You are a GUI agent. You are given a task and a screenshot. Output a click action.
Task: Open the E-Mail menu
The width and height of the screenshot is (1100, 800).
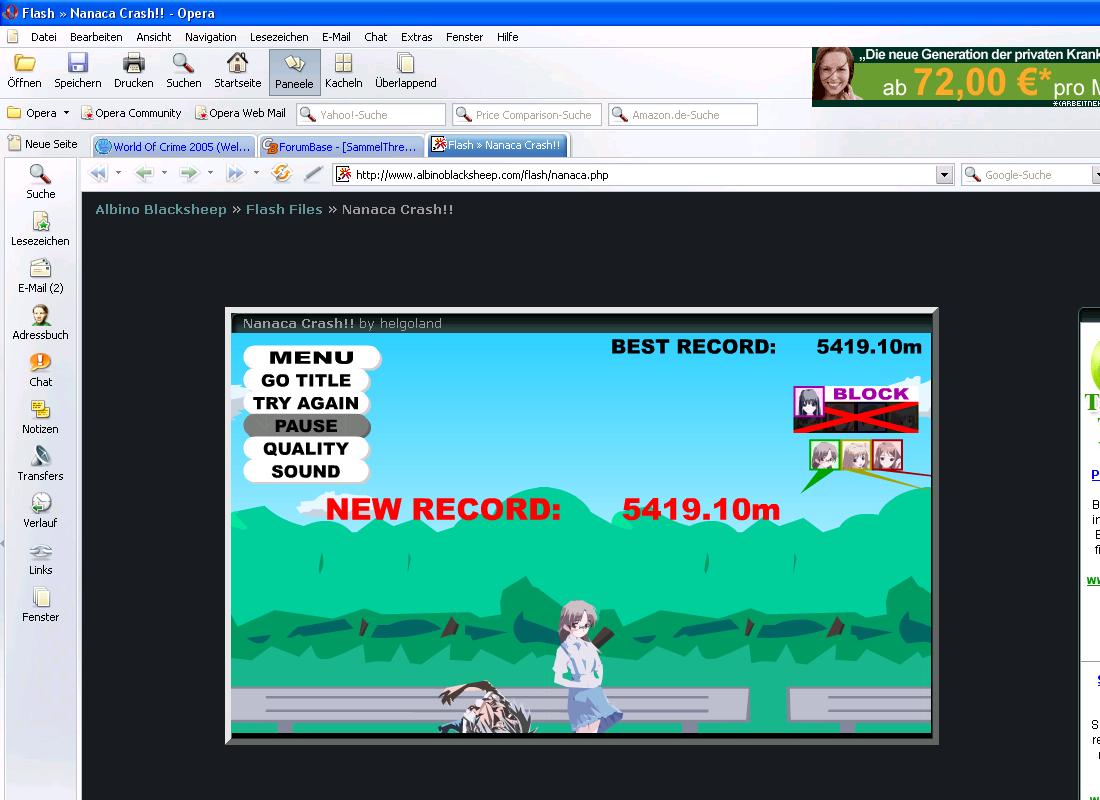click(336, 37)
